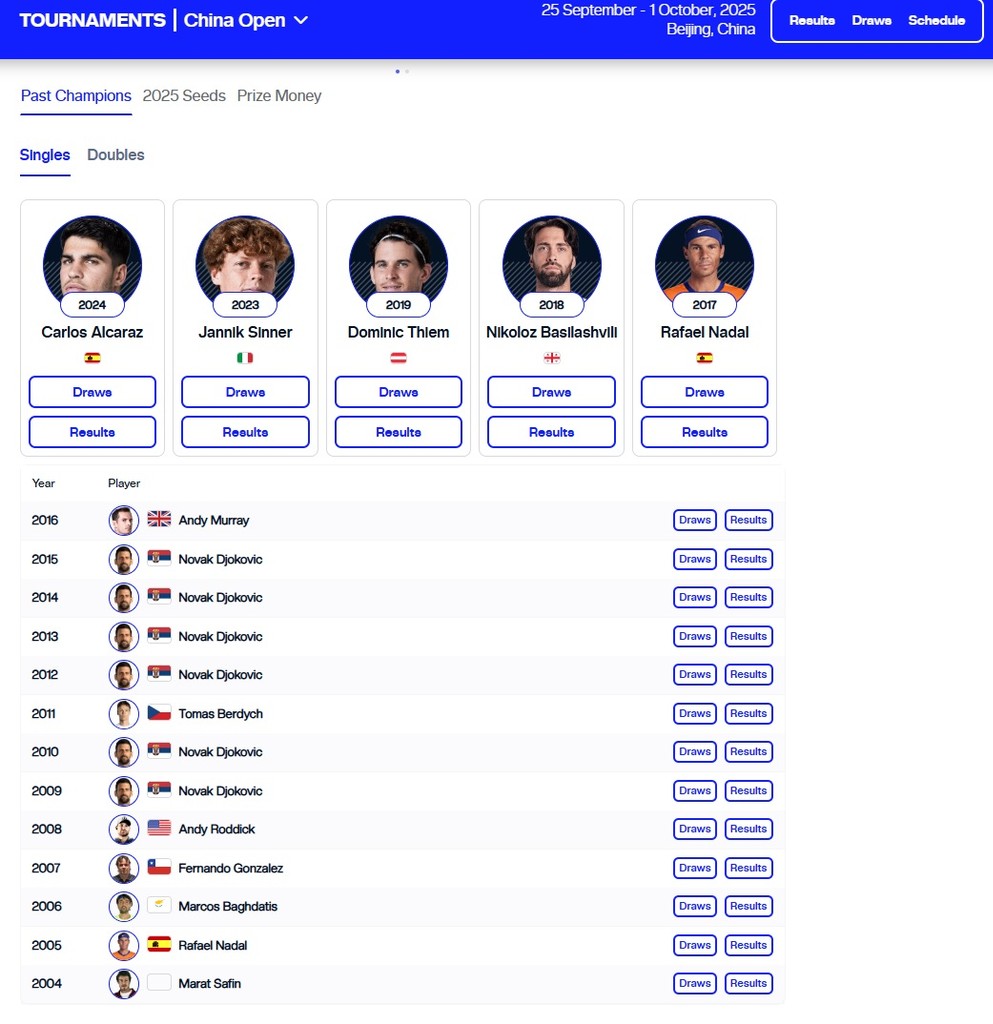Open Results for 2006 Marcos Baghdatis

pyautogui.click(x=748, y=906)
